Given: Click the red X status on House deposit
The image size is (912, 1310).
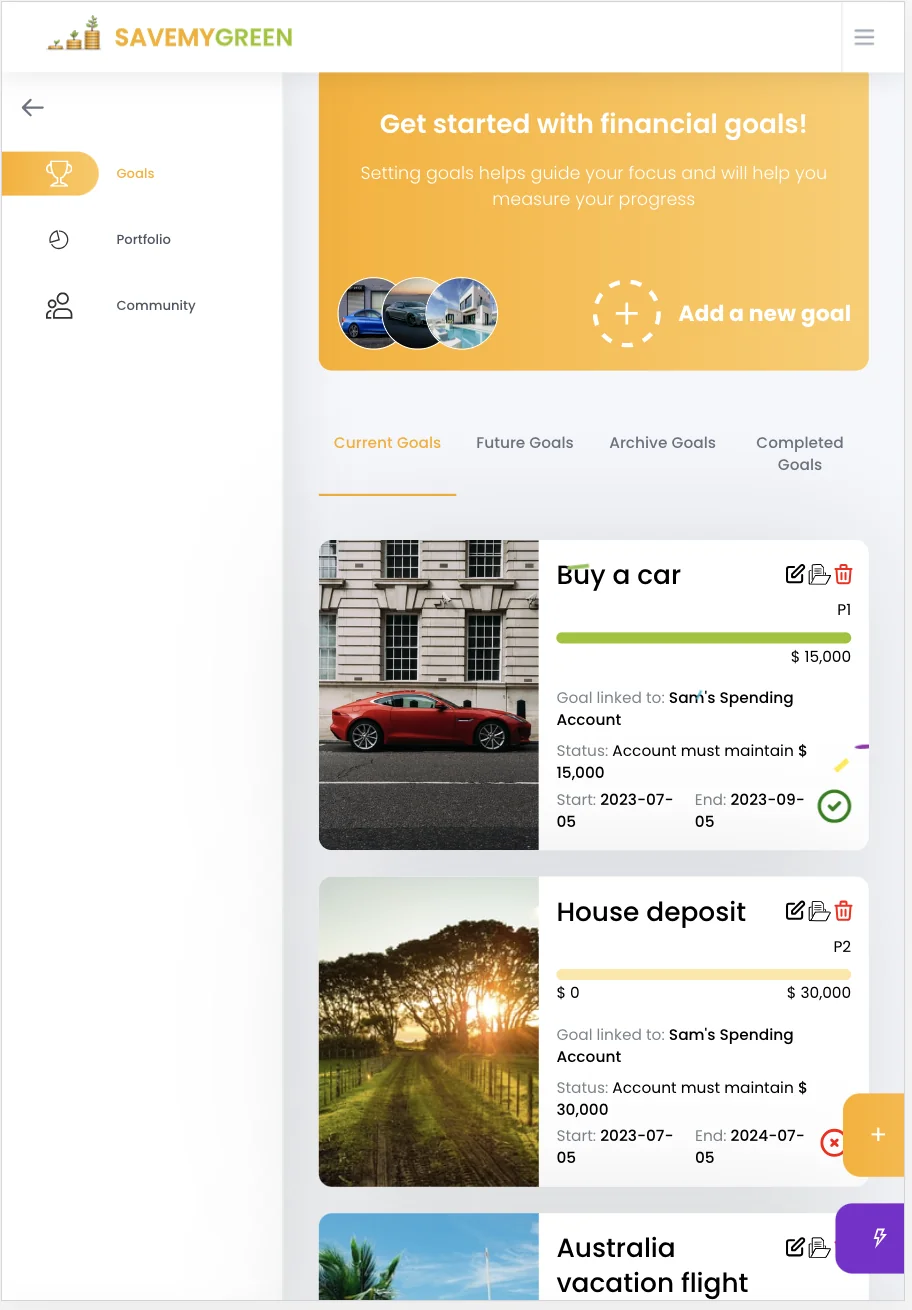Looking at the screenshot, I should (831, 1142).
